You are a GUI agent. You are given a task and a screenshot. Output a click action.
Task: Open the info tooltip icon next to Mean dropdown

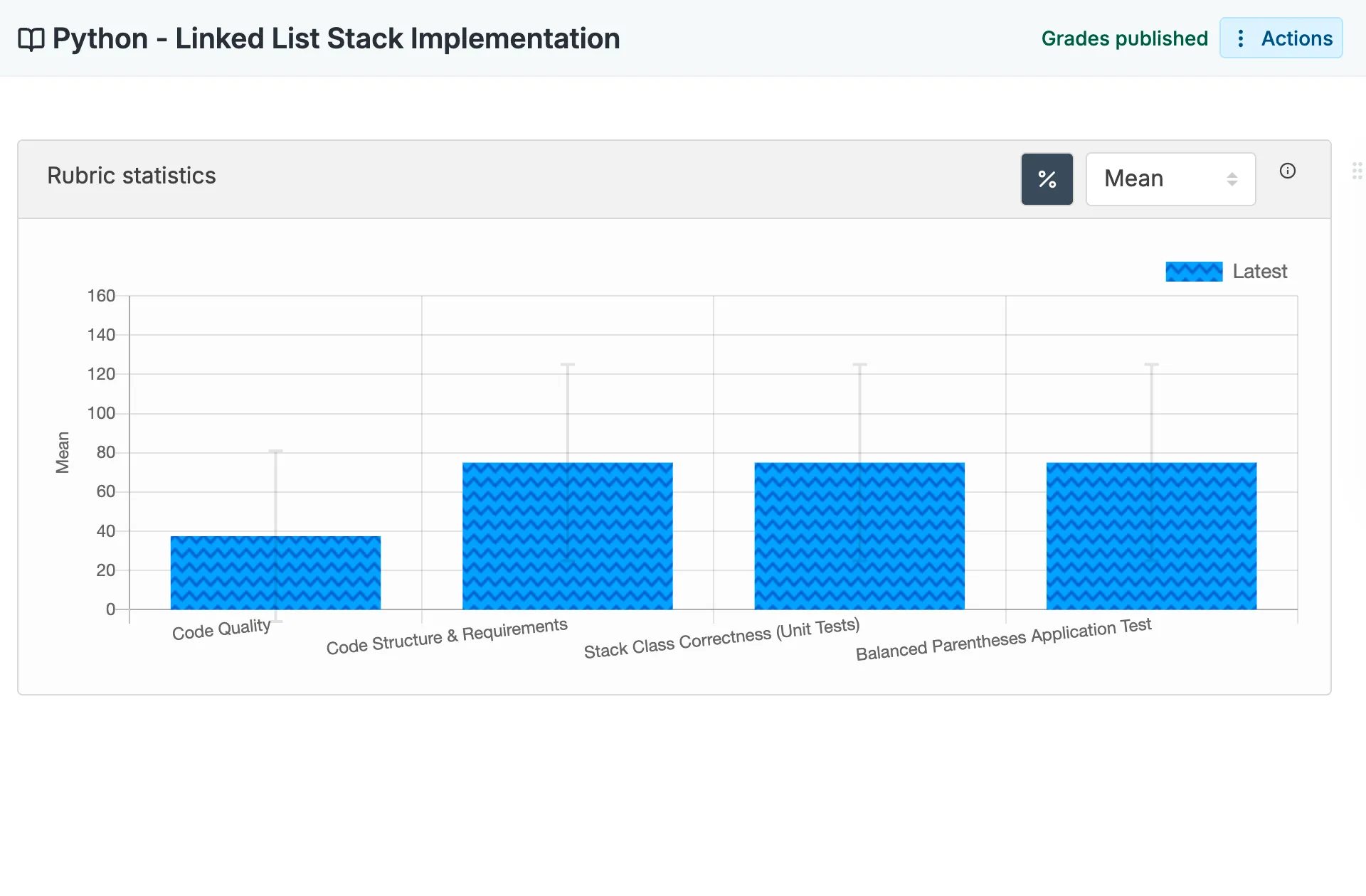click(1288, 171)
